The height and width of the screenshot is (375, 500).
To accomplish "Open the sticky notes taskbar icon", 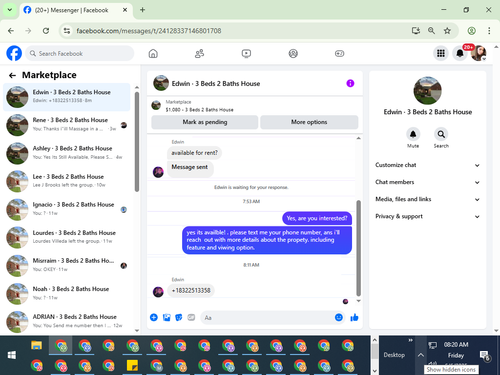I will 132,366.
